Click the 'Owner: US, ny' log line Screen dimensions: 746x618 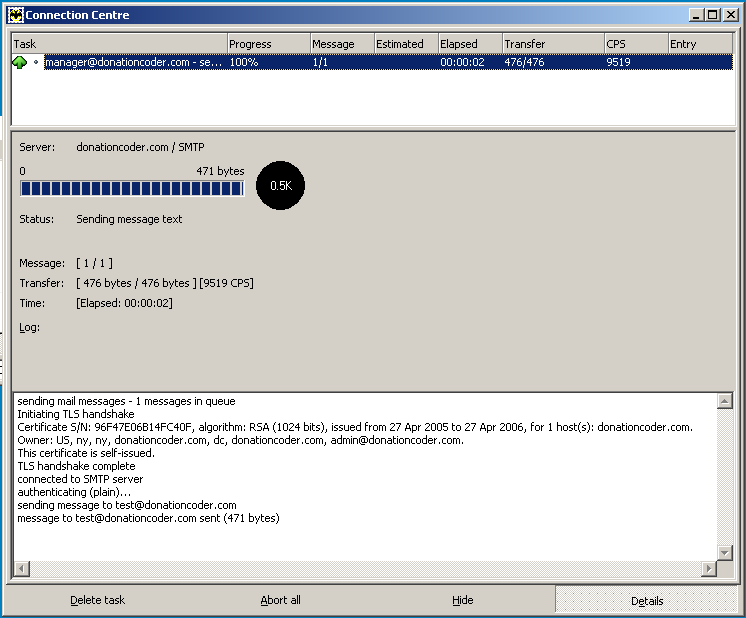(x=240, y=440)
